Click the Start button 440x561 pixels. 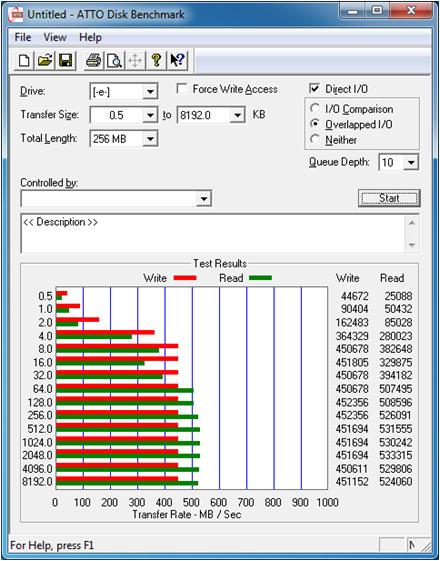click(389, 198)
